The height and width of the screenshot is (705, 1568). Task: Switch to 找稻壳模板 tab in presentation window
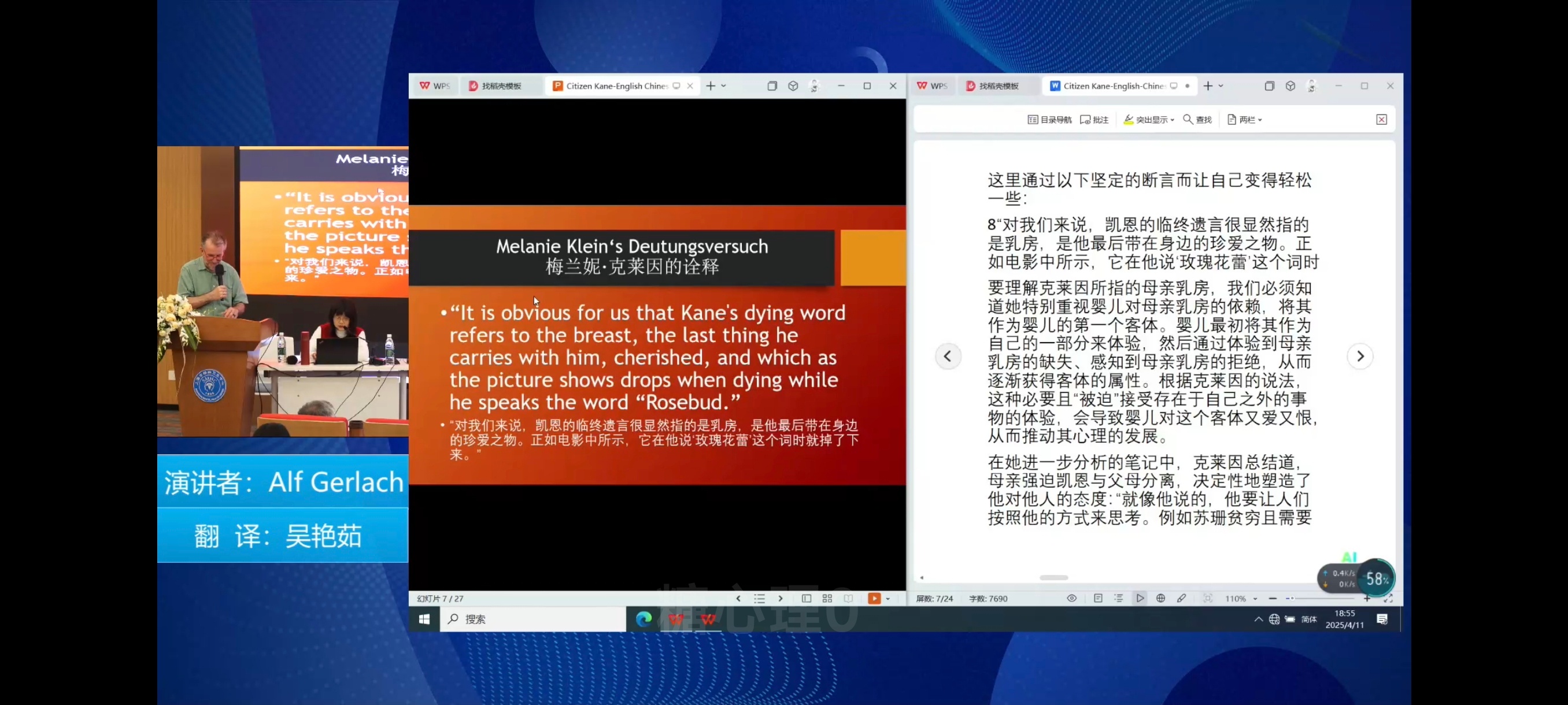coord(495,86)
